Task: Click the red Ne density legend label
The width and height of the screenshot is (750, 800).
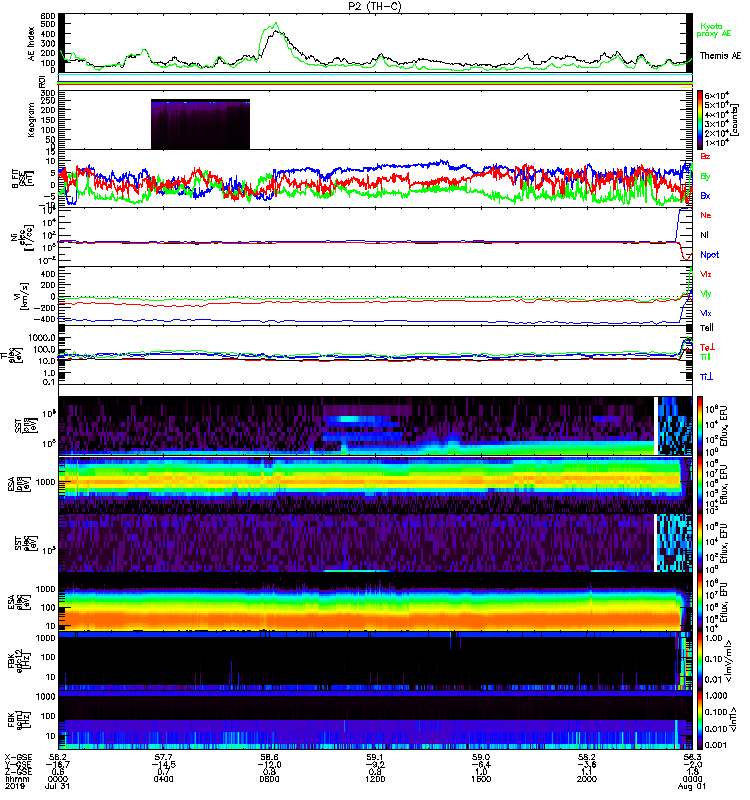Action: point(706,215)
